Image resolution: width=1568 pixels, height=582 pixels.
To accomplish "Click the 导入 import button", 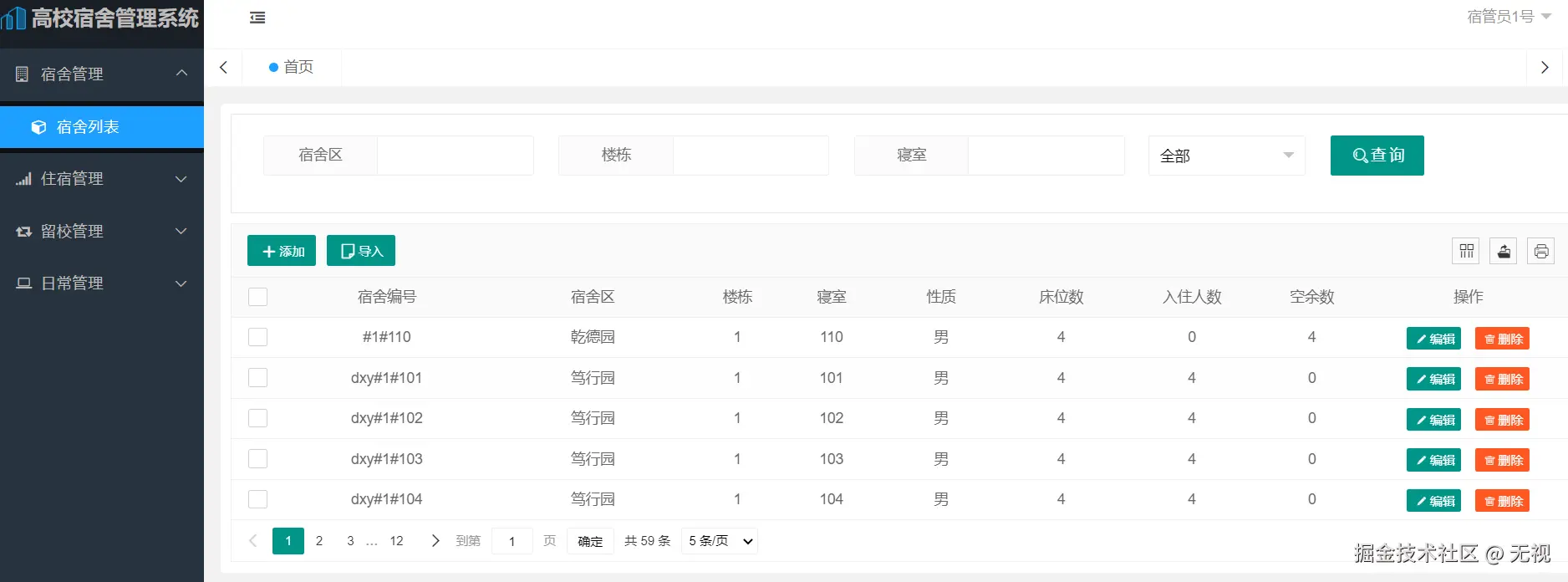I will point(361,251).
